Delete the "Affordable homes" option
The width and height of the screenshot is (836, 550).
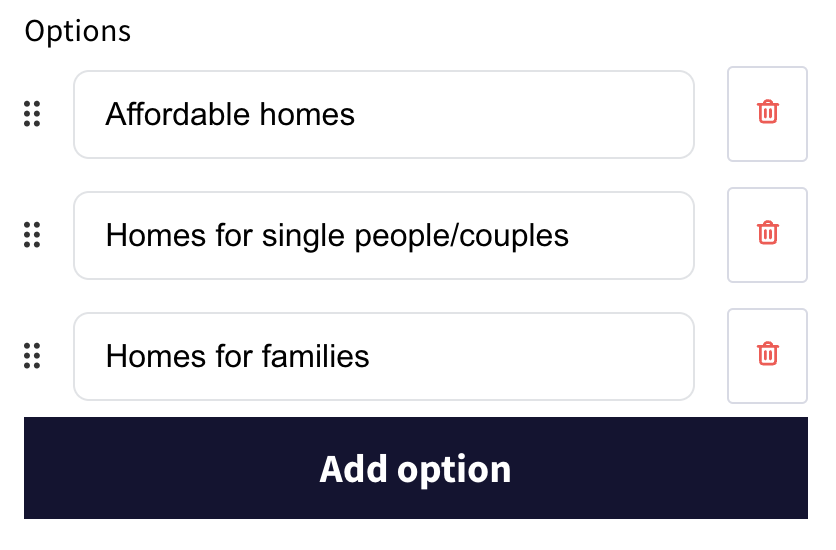coord(767,113)
